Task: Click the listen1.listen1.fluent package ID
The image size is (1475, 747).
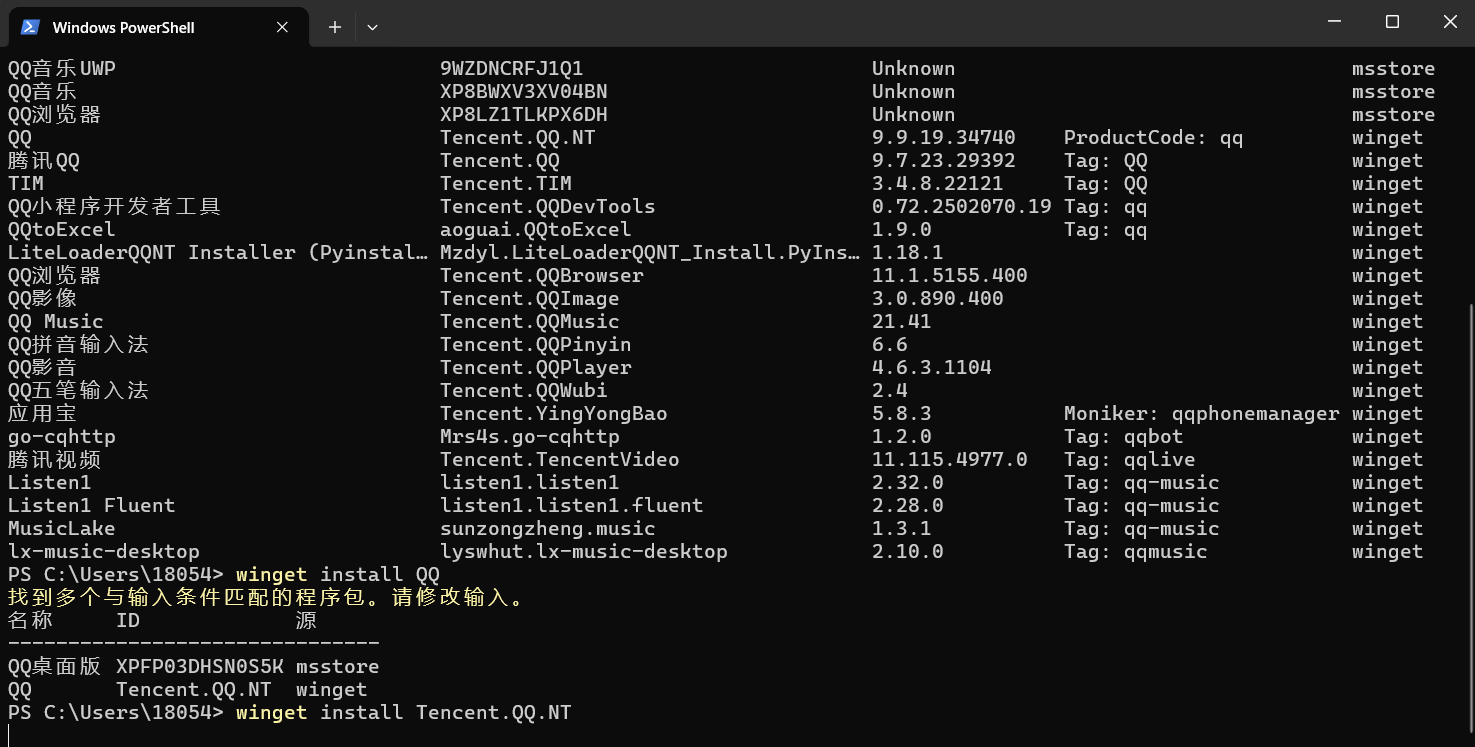Action: coord(571,506)
